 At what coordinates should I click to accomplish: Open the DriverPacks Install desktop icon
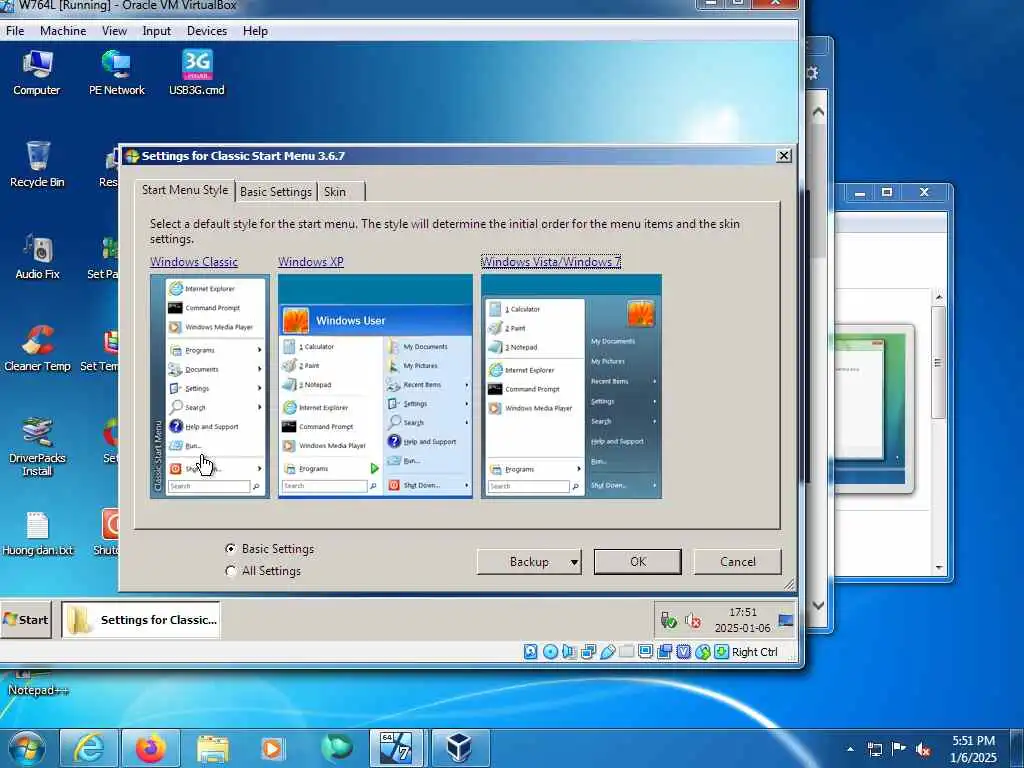click(x=37, y=447)
